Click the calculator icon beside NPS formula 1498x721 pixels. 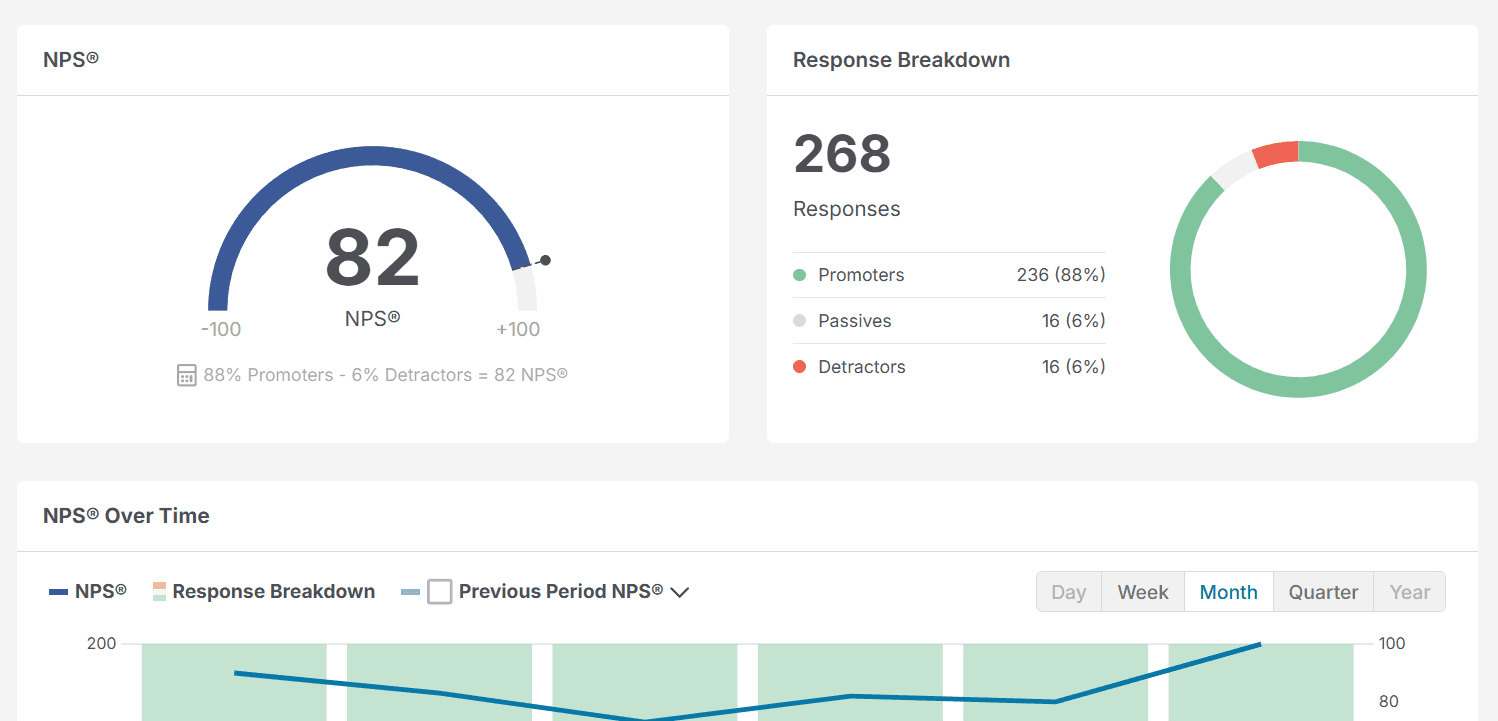pyautogui.click(x=186, y=375)
